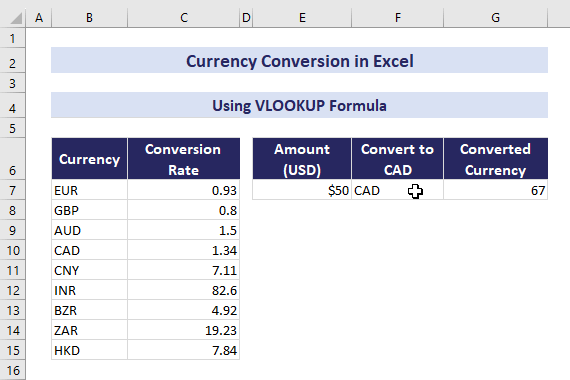
Task: Click the 'Currency Conversion in Excel' title
Action: [x=300, y=60]
